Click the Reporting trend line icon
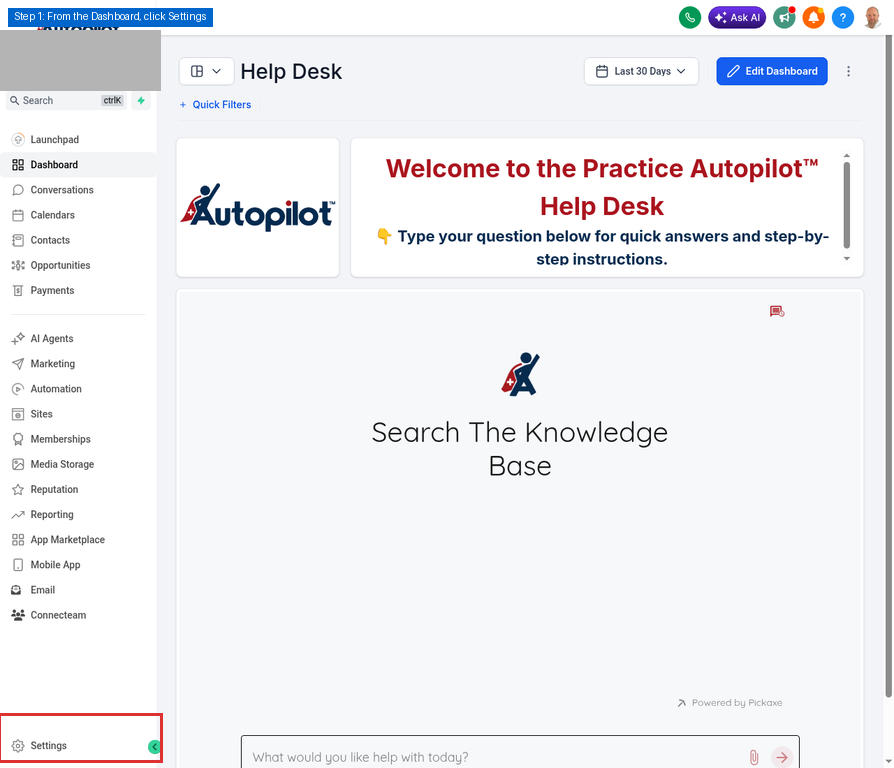This screenshot has width=894, height=768. point(18,514)
